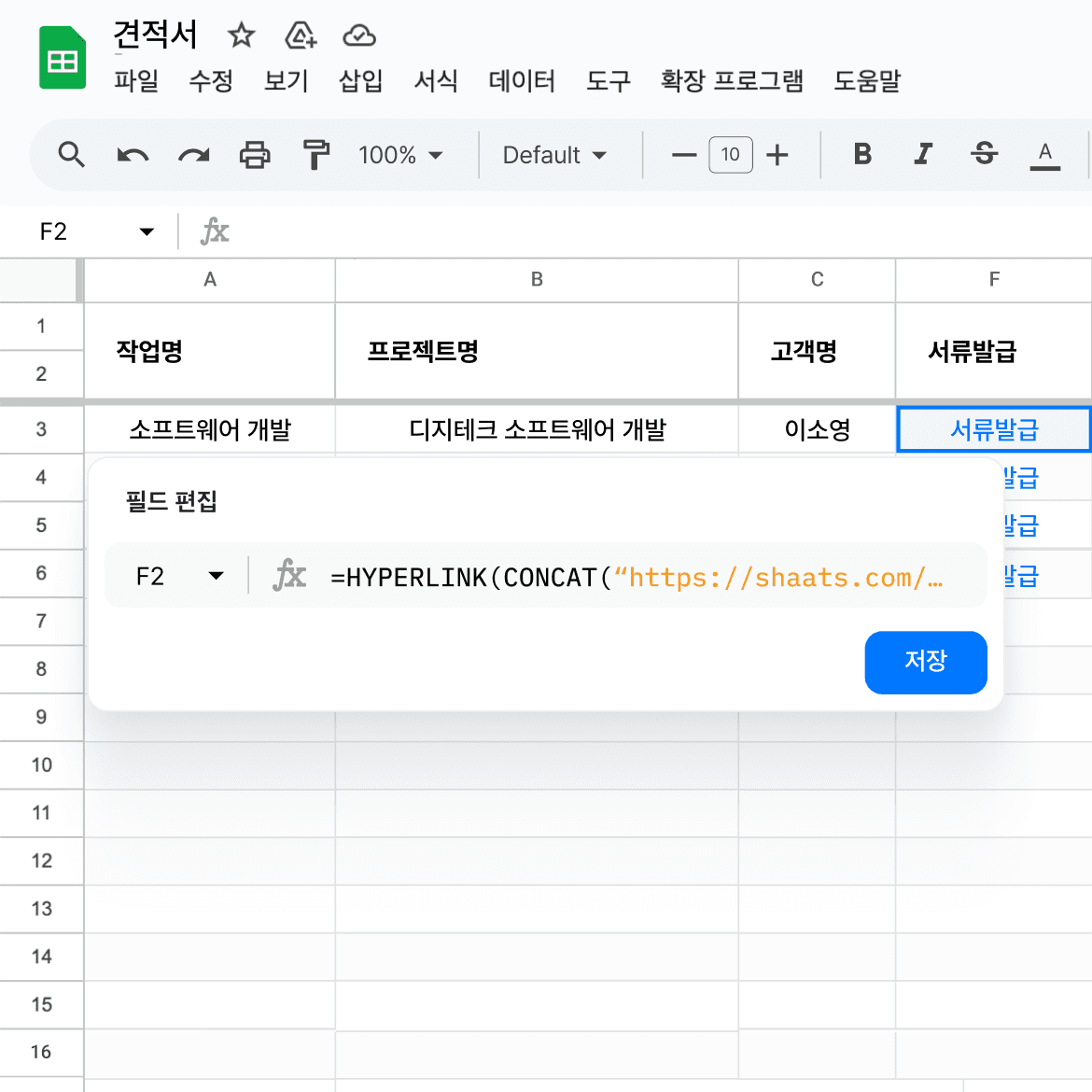Open the Default font dropdown

click(x=554, y=155)
